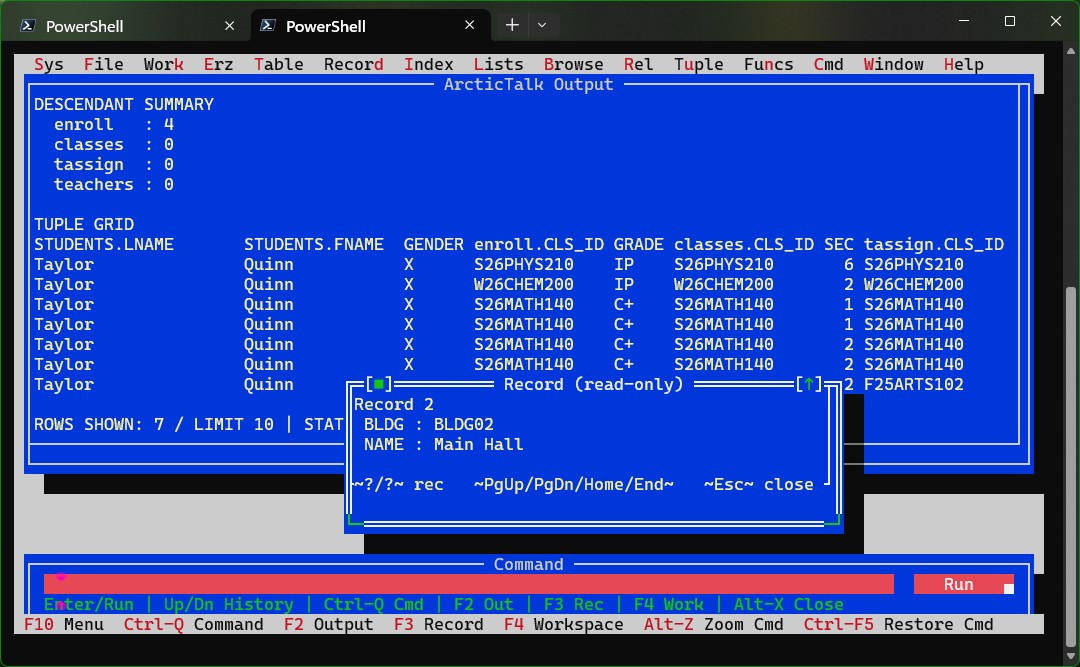Screen dimensions: 1080x667
Task: Click F2 Output in status bar
Action: tap(329, 624)
